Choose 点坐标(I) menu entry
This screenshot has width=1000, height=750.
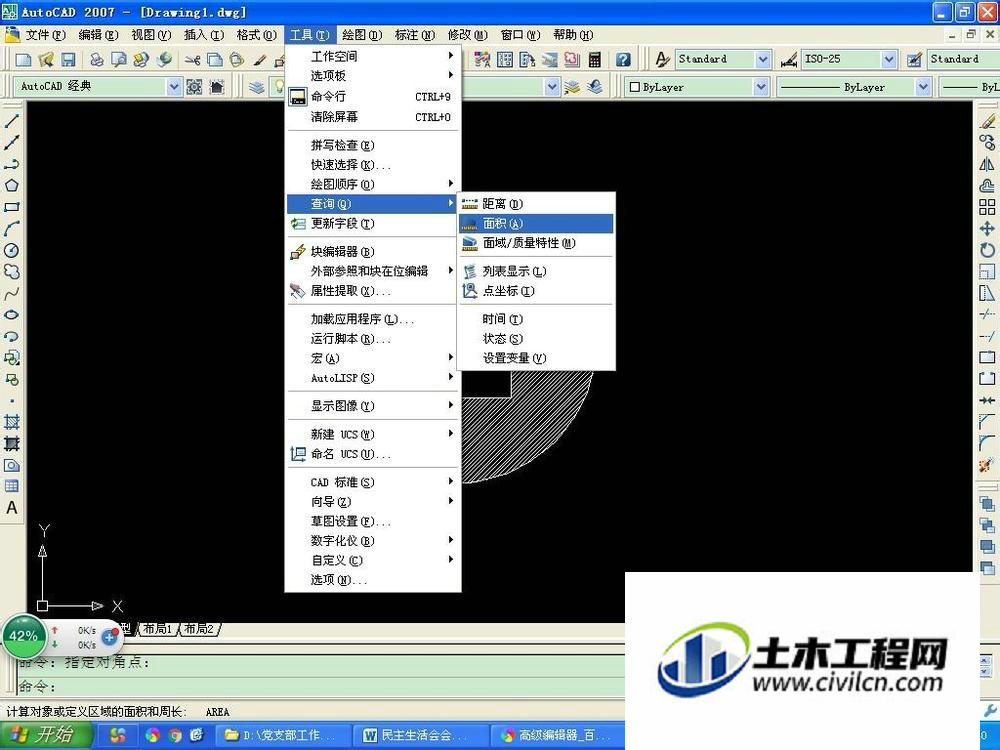(536, 291)
